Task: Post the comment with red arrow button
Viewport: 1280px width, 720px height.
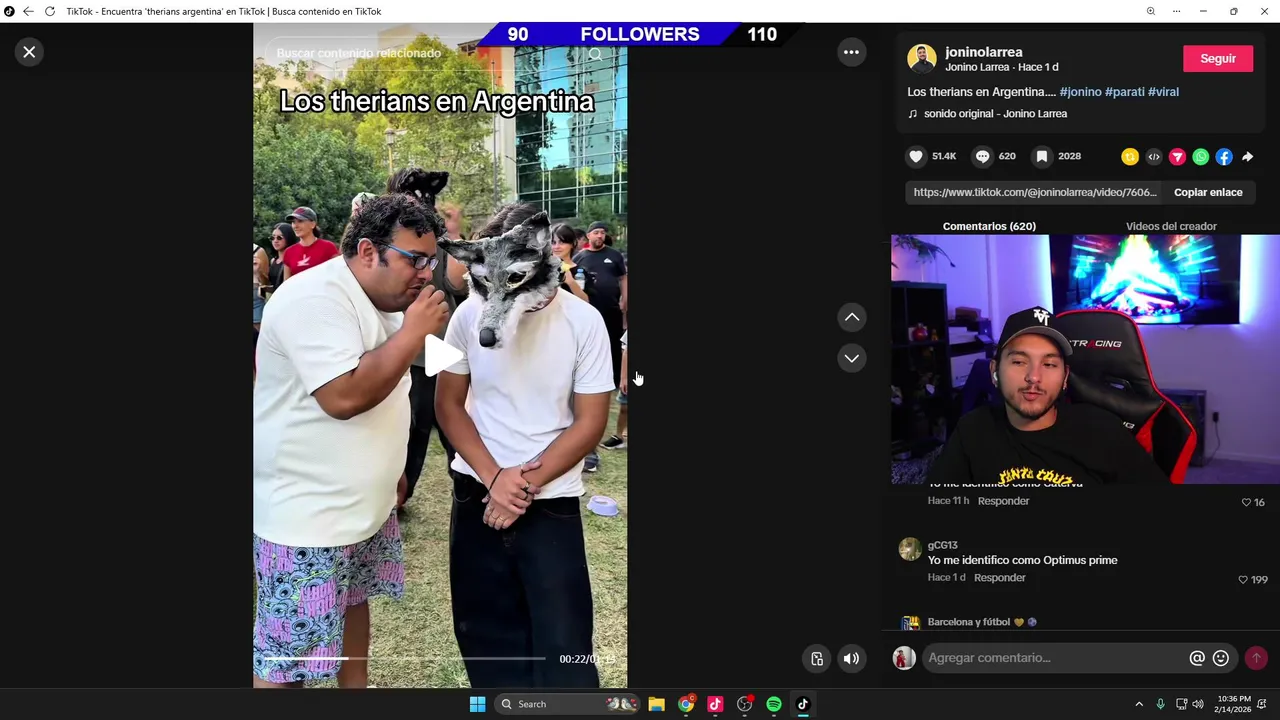Action: click(x=1256, y=658)
